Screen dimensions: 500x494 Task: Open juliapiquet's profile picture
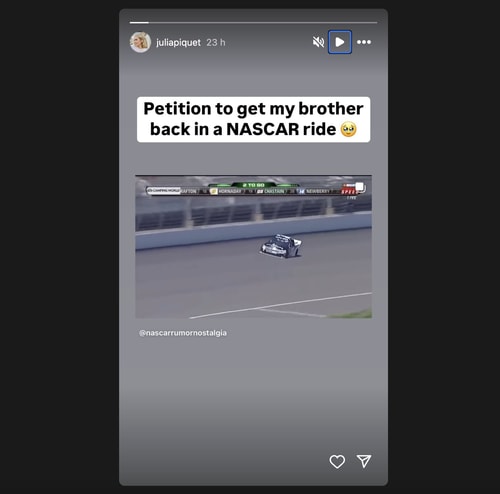[140, 42]
